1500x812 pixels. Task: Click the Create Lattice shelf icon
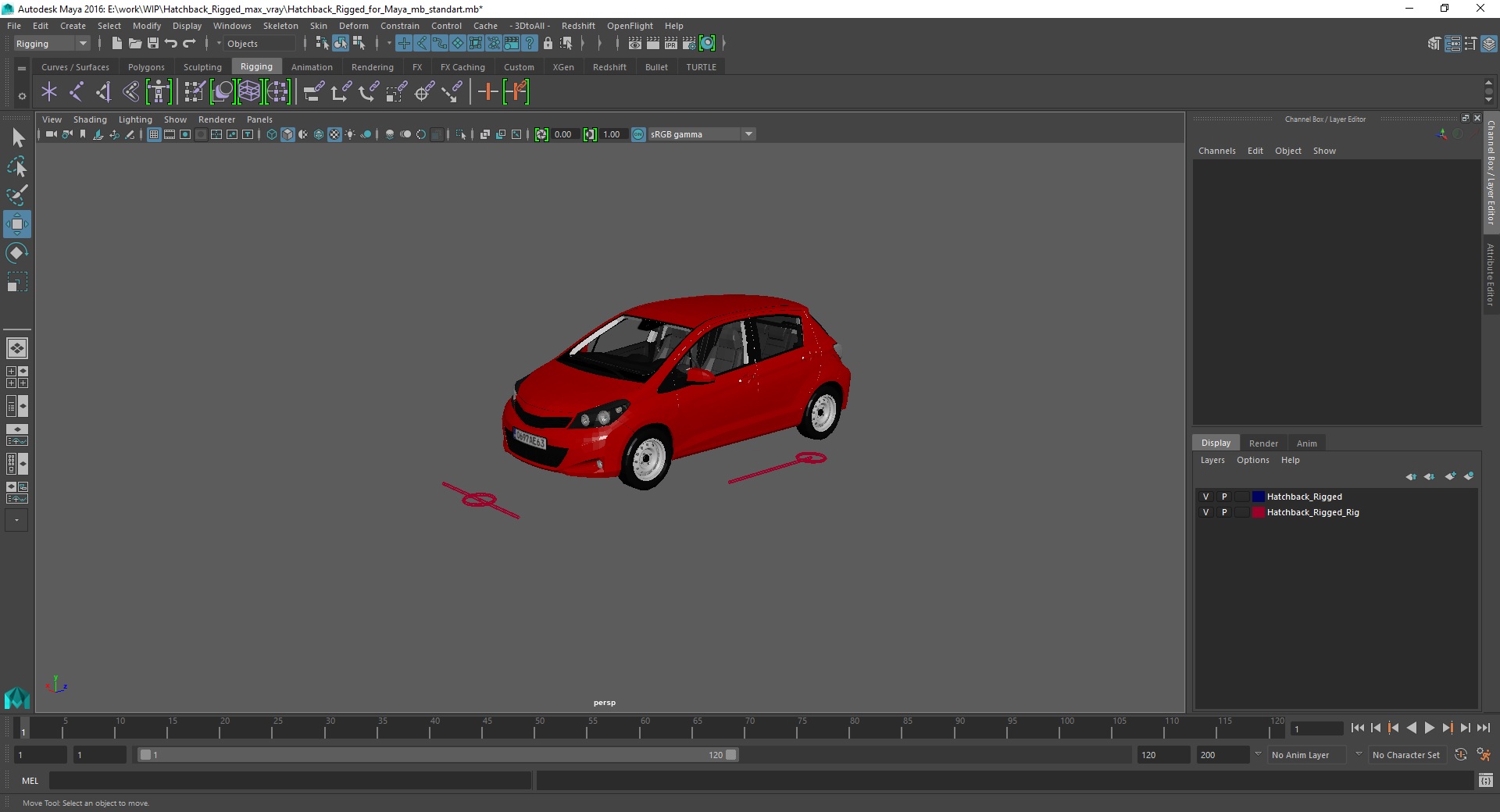(x=249, y=92)
